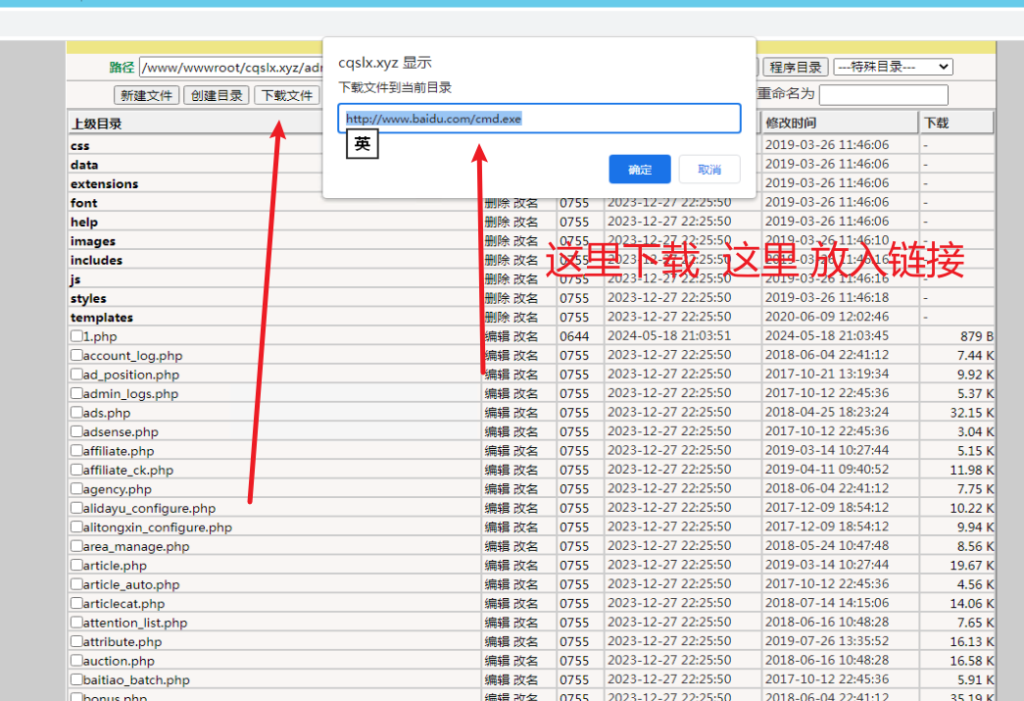Check the box beside article.php
The width and height of the screenshot is (1024, 701).
76,565
